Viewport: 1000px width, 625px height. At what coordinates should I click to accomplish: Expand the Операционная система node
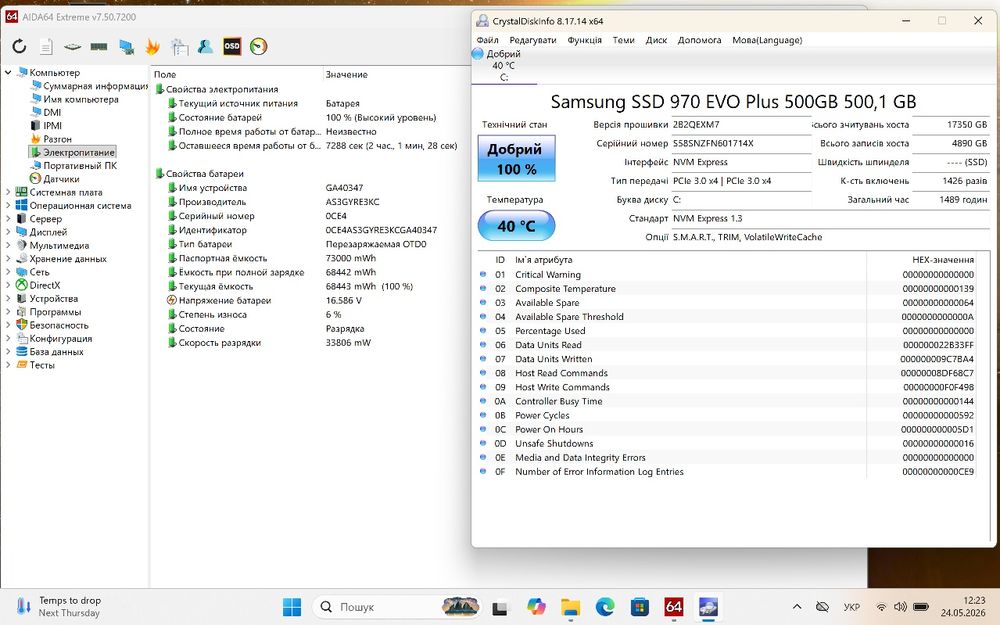coord(8,205)
